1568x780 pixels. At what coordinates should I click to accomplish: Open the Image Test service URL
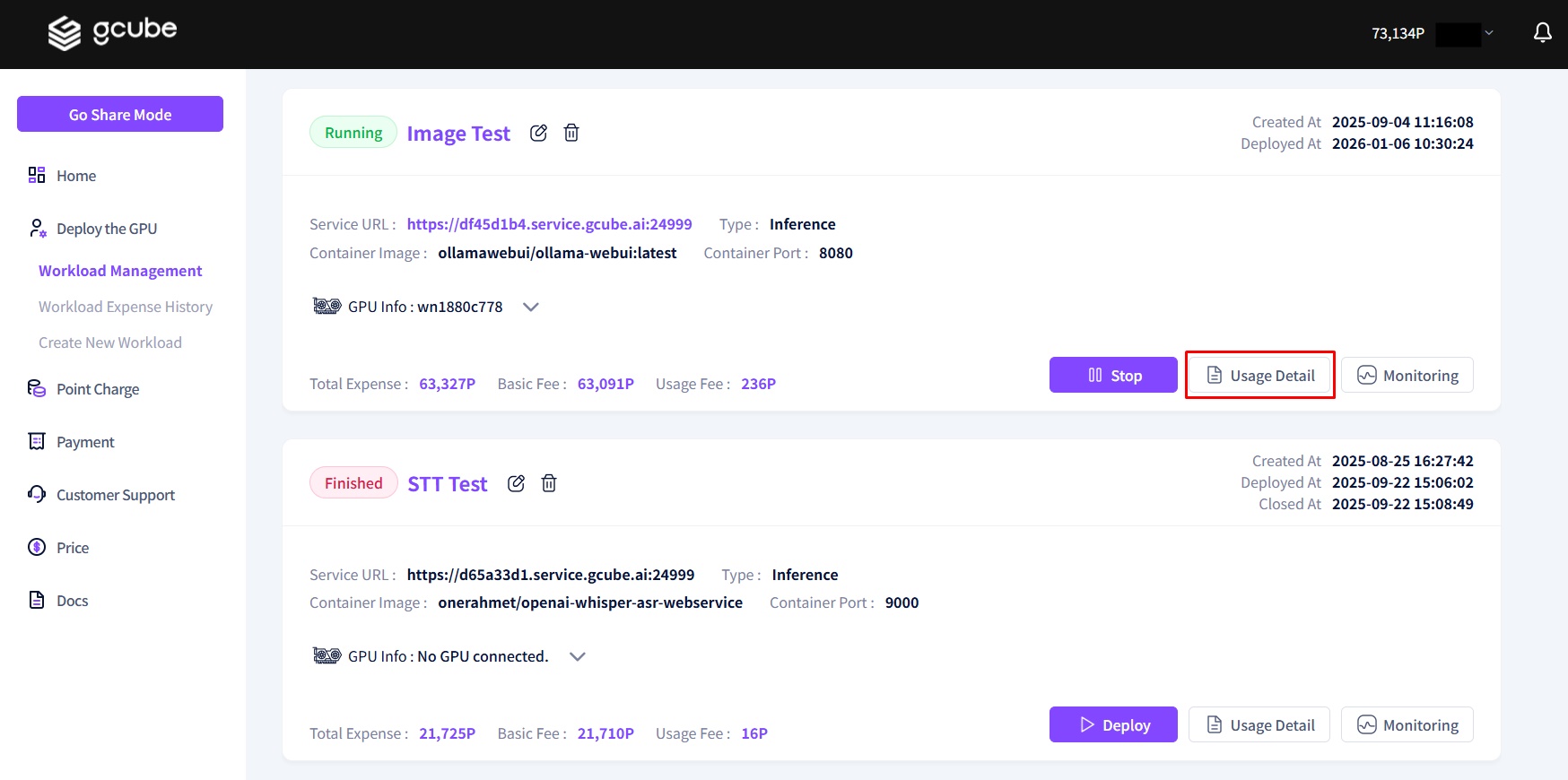tap(549, 224)
